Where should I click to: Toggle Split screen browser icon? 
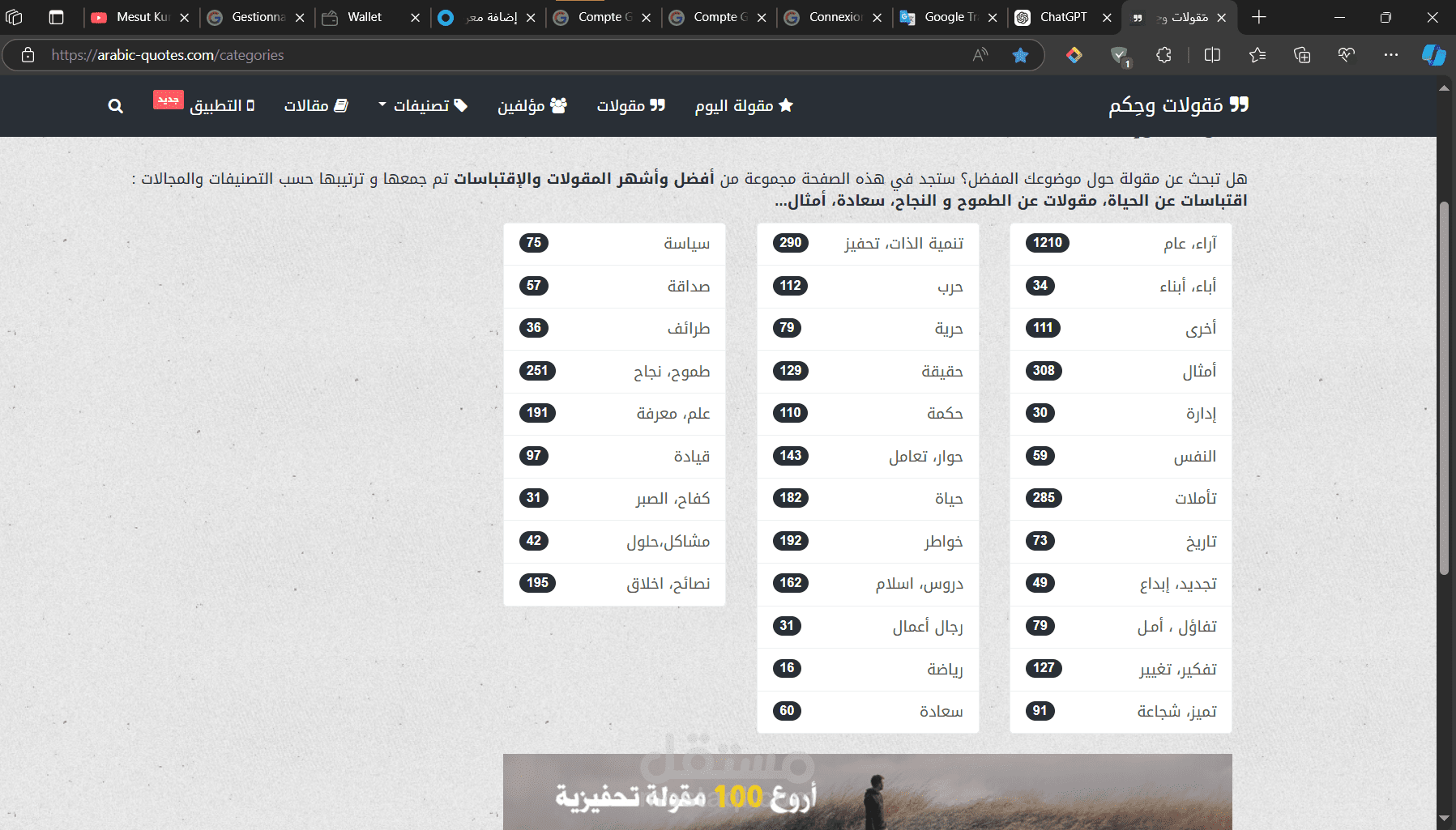(x=1212, y=55)
